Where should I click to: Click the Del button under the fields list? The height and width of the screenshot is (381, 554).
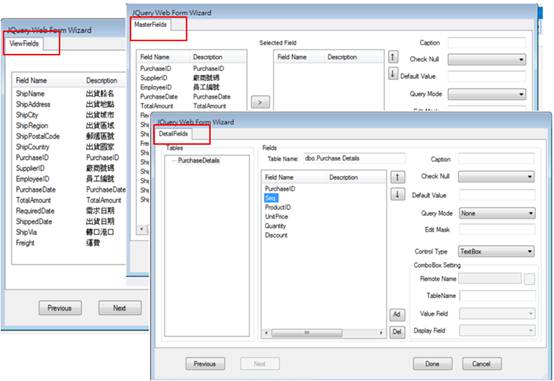397,332
